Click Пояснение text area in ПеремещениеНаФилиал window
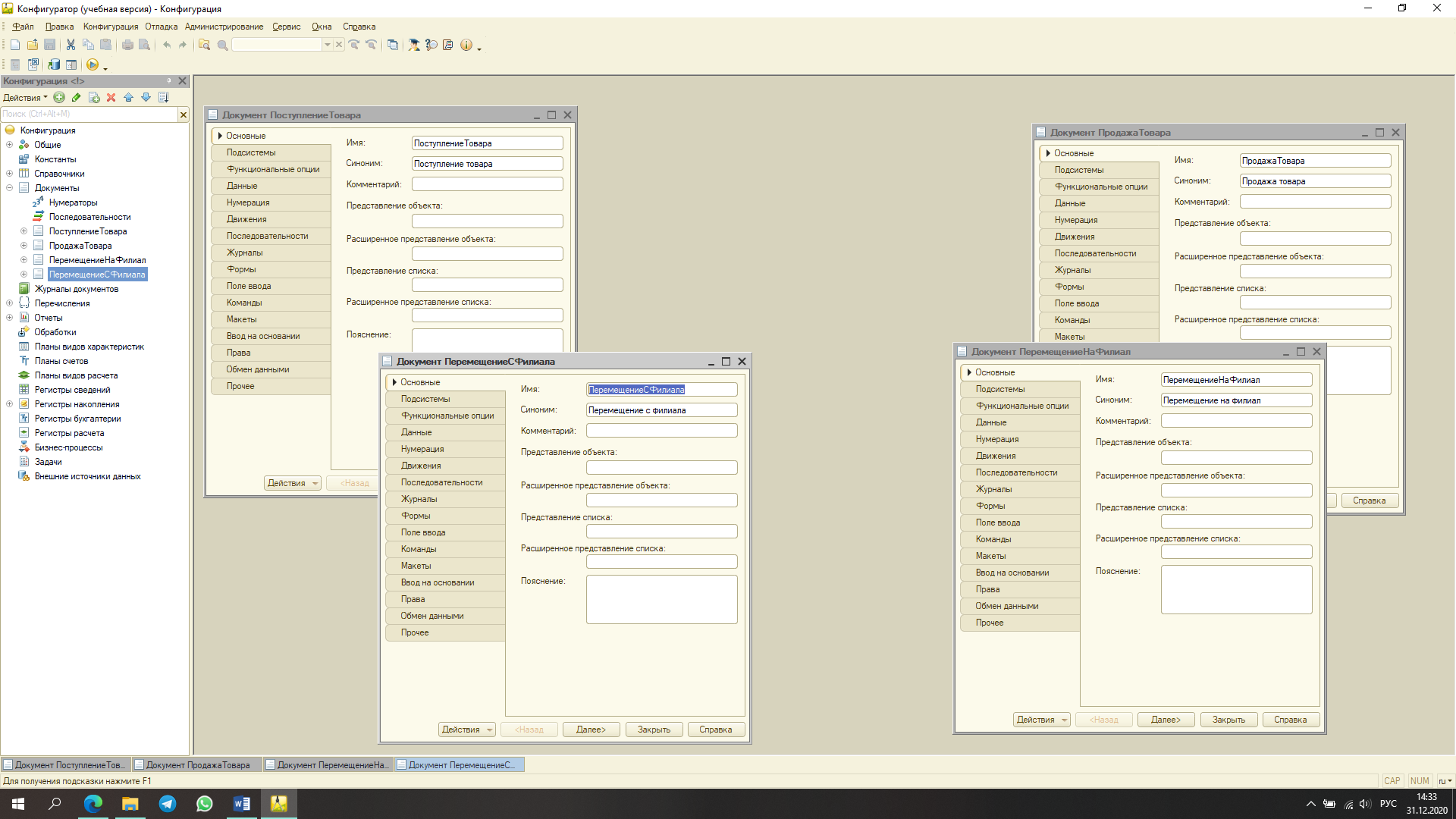 tap(1236, 589)
